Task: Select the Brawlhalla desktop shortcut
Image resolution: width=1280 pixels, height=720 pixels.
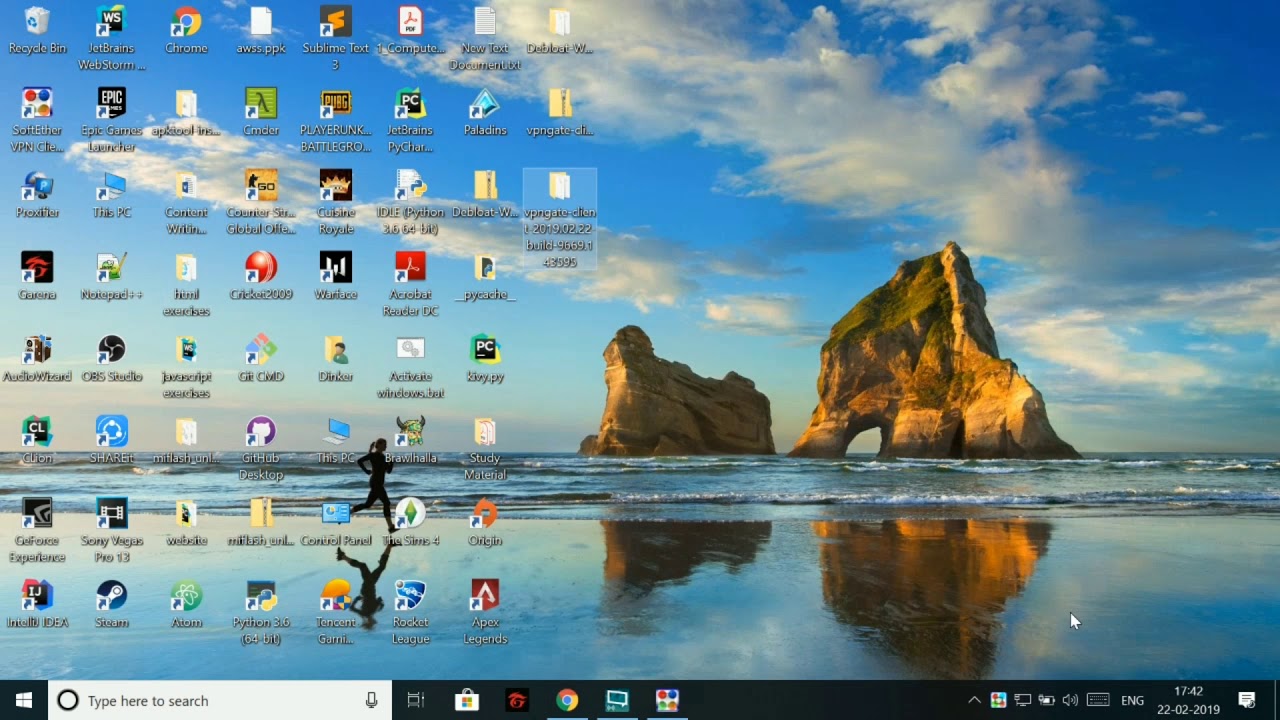Action: point(410,440)
